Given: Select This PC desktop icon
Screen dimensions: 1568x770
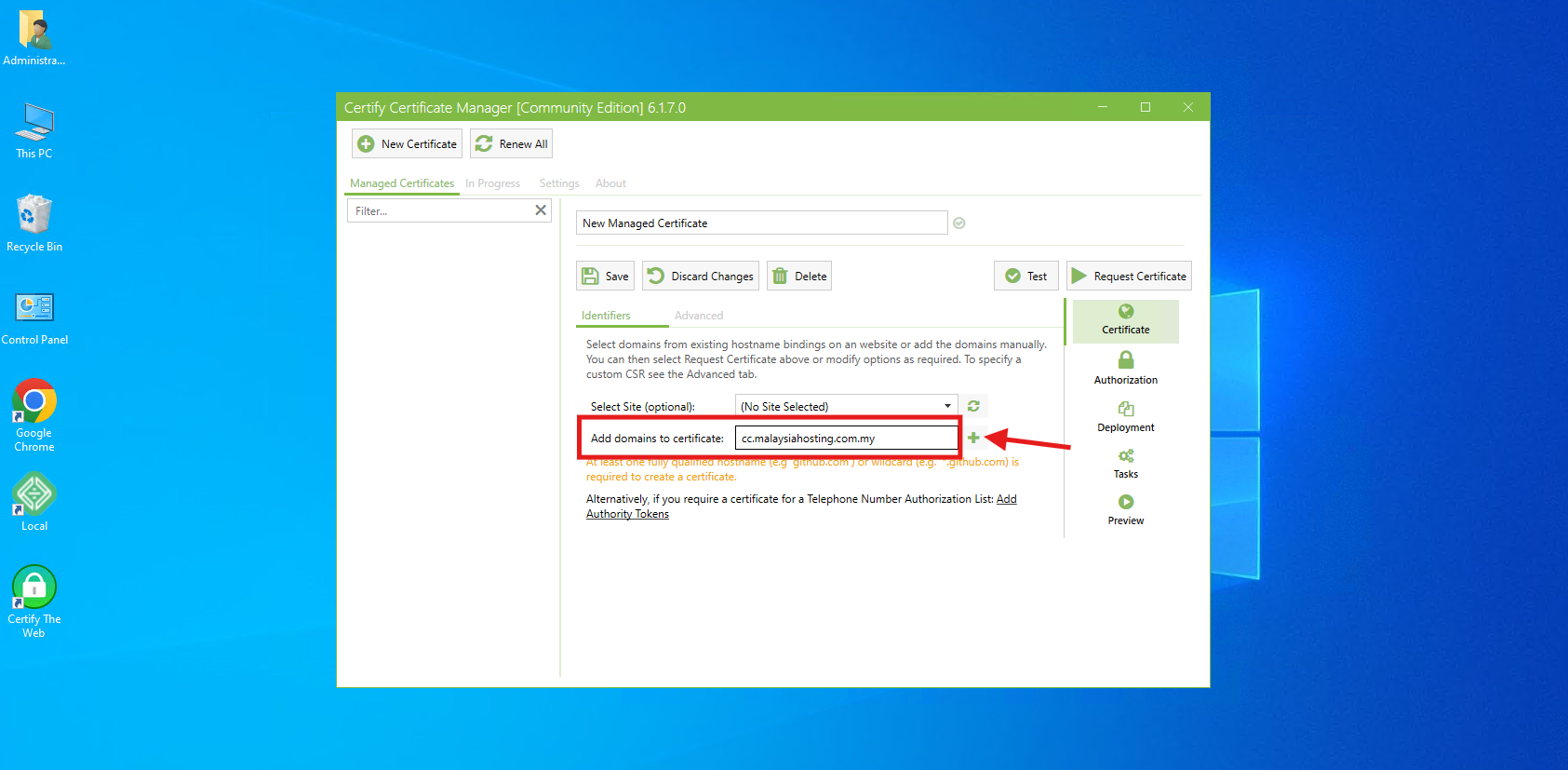Looking at the screenshot, I should [x=34, y=130].
